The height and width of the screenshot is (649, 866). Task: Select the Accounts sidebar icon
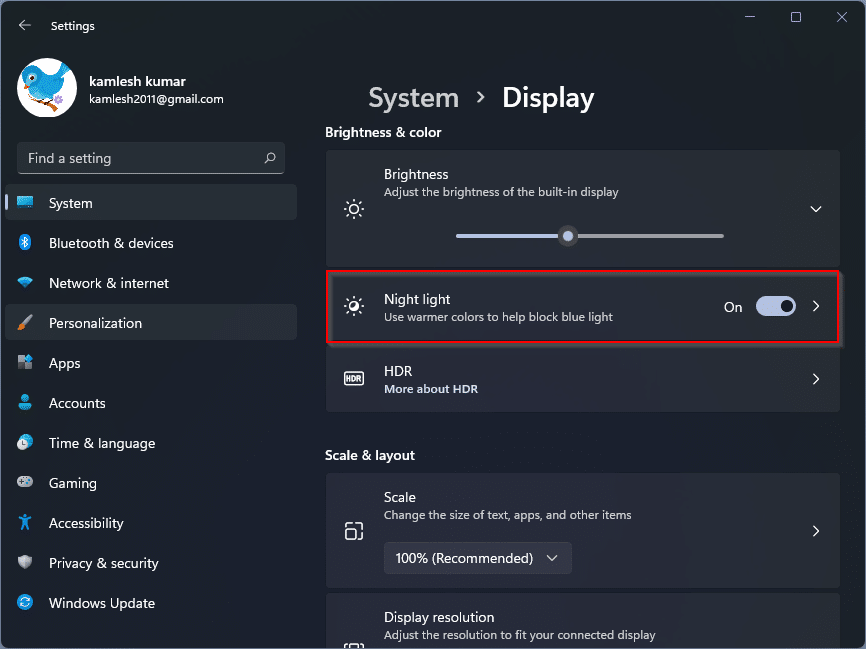25,403
